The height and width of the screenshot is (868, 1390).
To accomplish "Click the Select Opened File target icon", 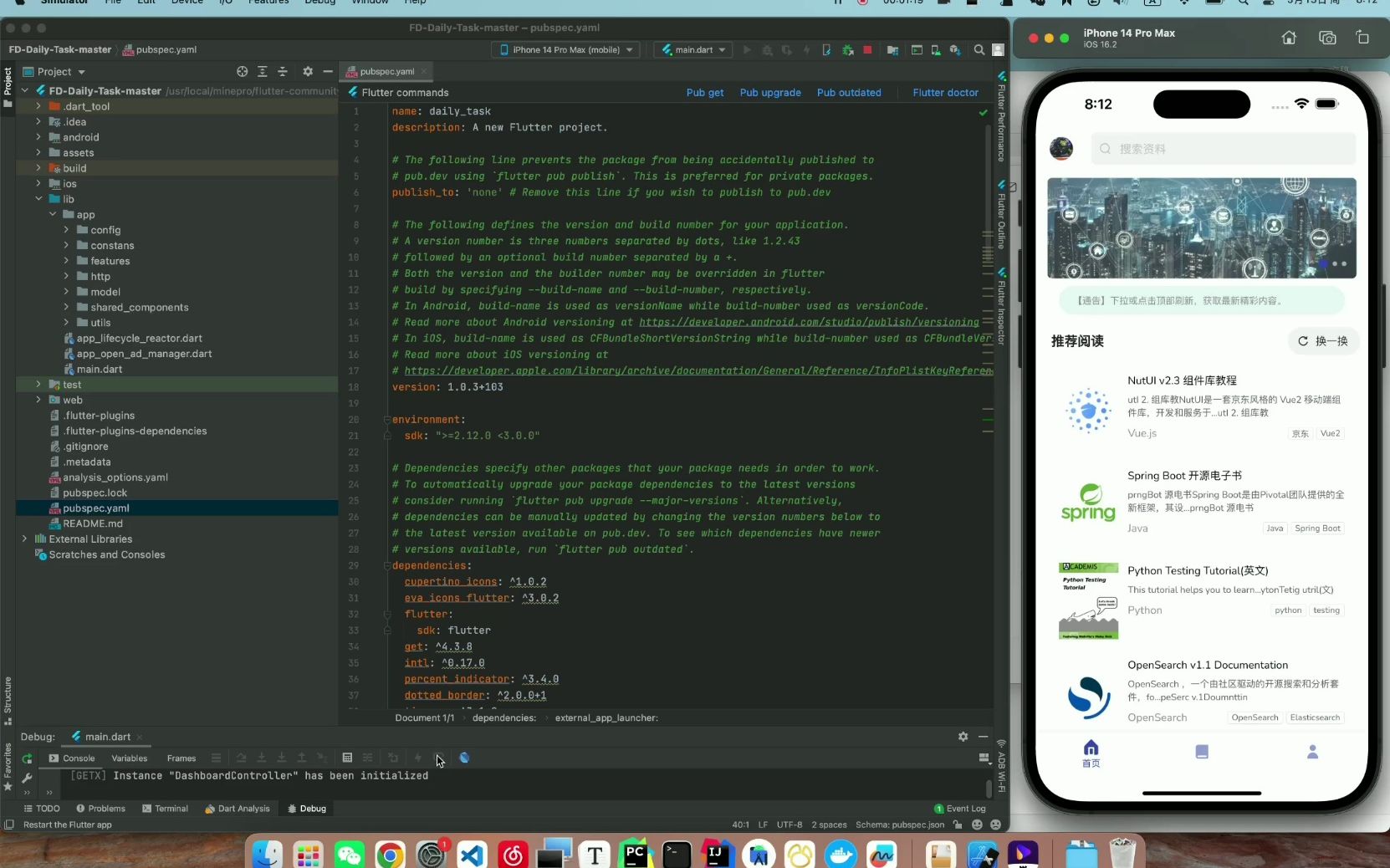I will pos(243,72).
